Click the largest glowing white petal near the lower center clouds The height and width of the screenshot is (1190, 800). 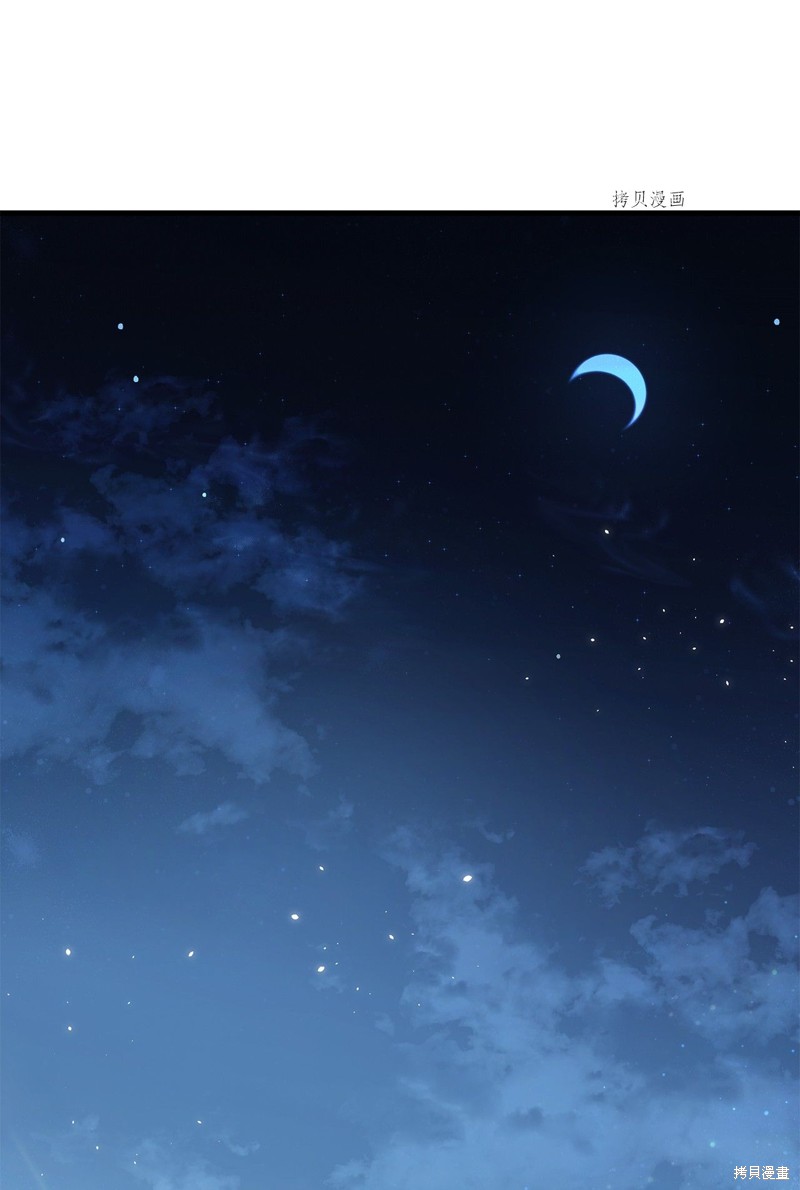click(467, 878)
